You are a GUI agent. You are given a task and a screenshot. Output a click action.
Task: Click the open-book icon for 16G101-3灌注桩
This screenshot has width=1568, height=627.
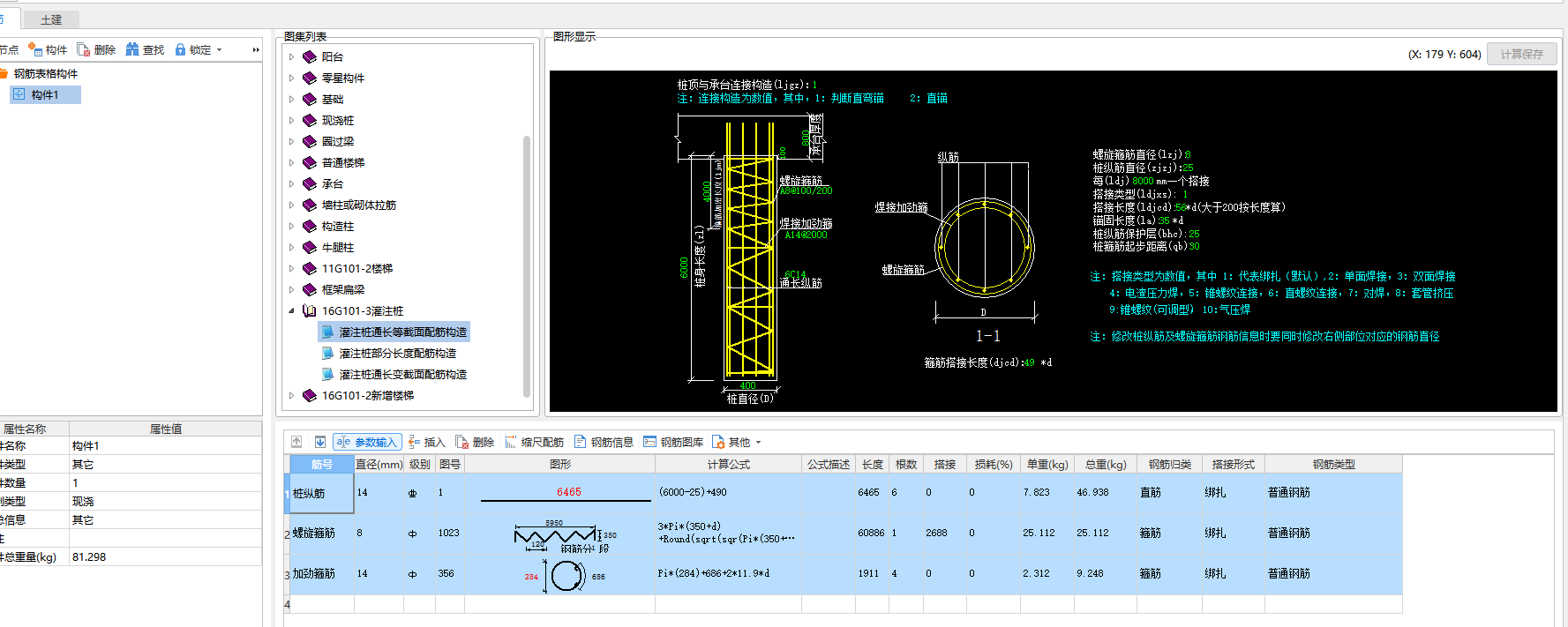pyautogui.click(x=309, y=310)
